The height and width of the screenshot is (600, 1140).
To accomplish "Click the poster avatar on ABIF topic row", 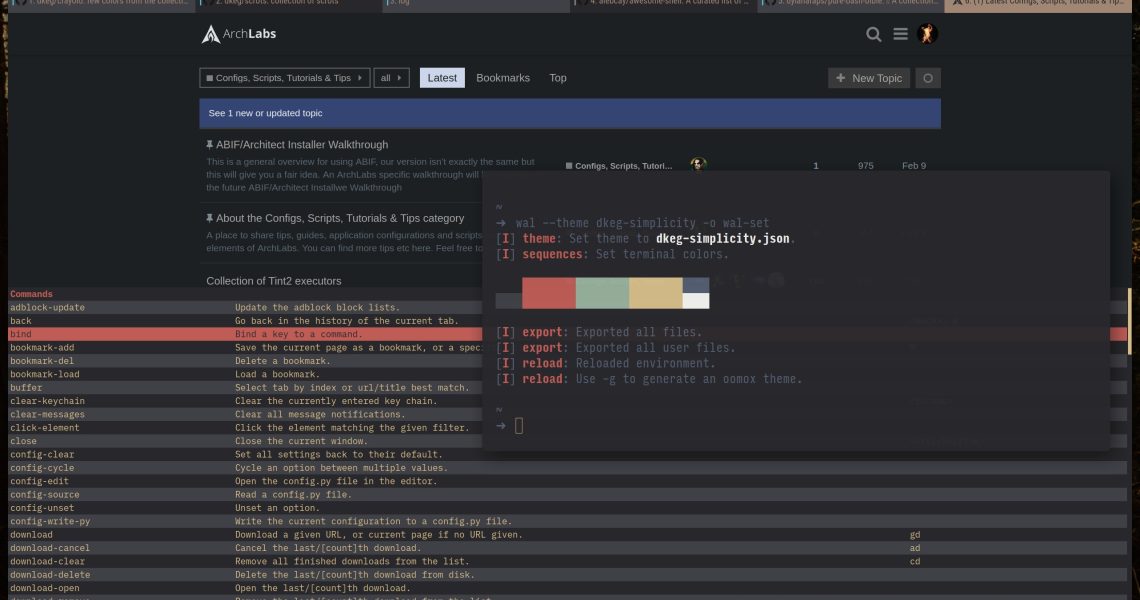I will 698,165.
